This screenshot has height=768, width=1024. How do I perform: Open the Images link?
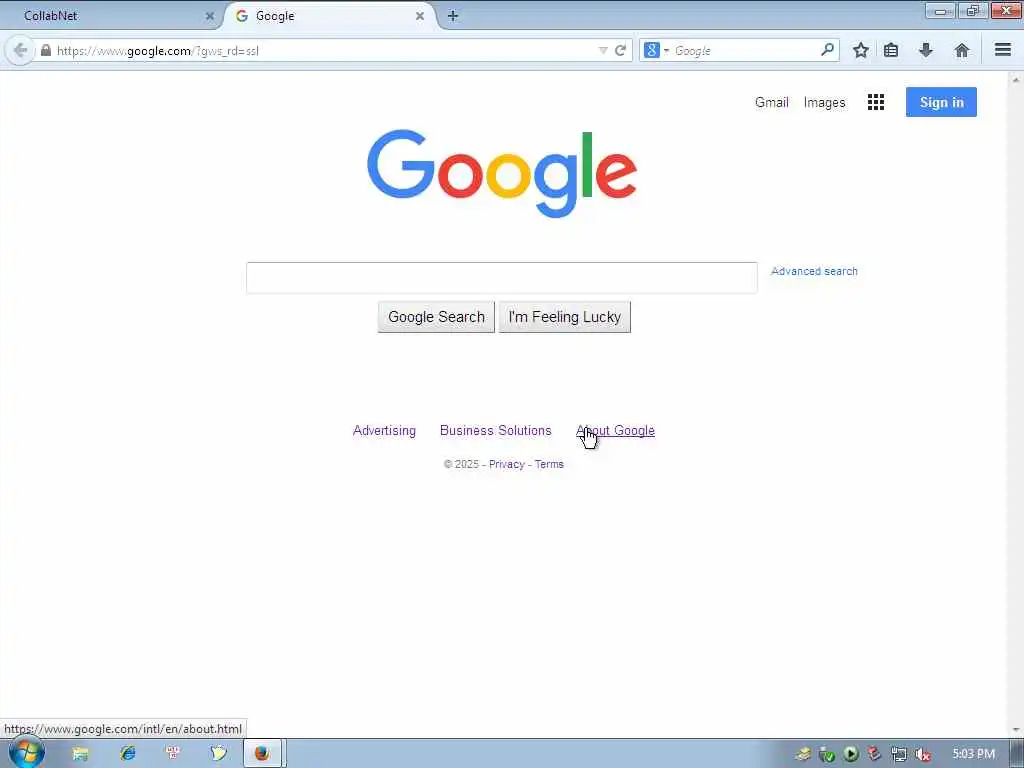coord(824,103)
